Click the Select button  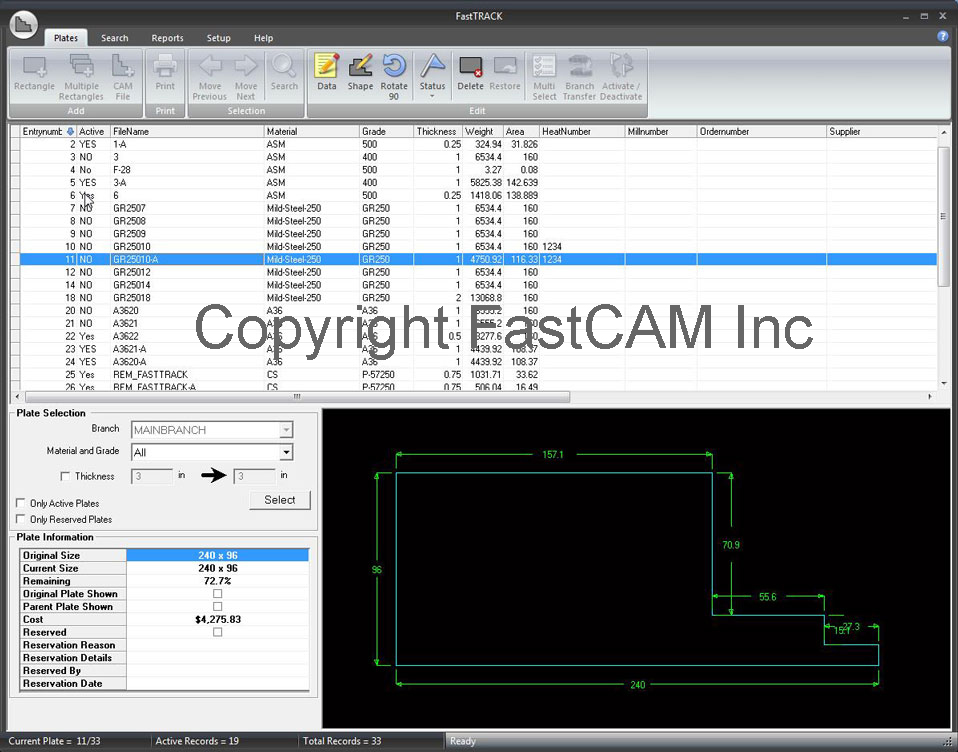click(x=280, y=500)
